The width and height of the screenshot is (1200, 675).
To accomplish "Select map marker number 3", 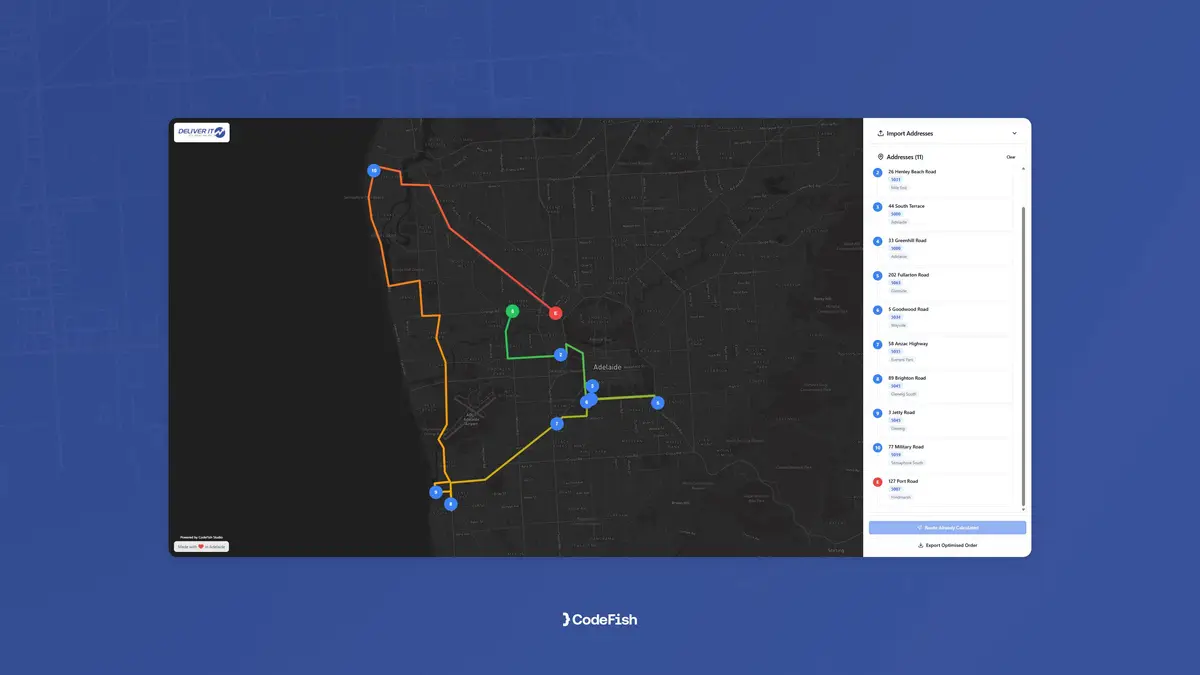I will pyautogui.click(x=592, y=386).
